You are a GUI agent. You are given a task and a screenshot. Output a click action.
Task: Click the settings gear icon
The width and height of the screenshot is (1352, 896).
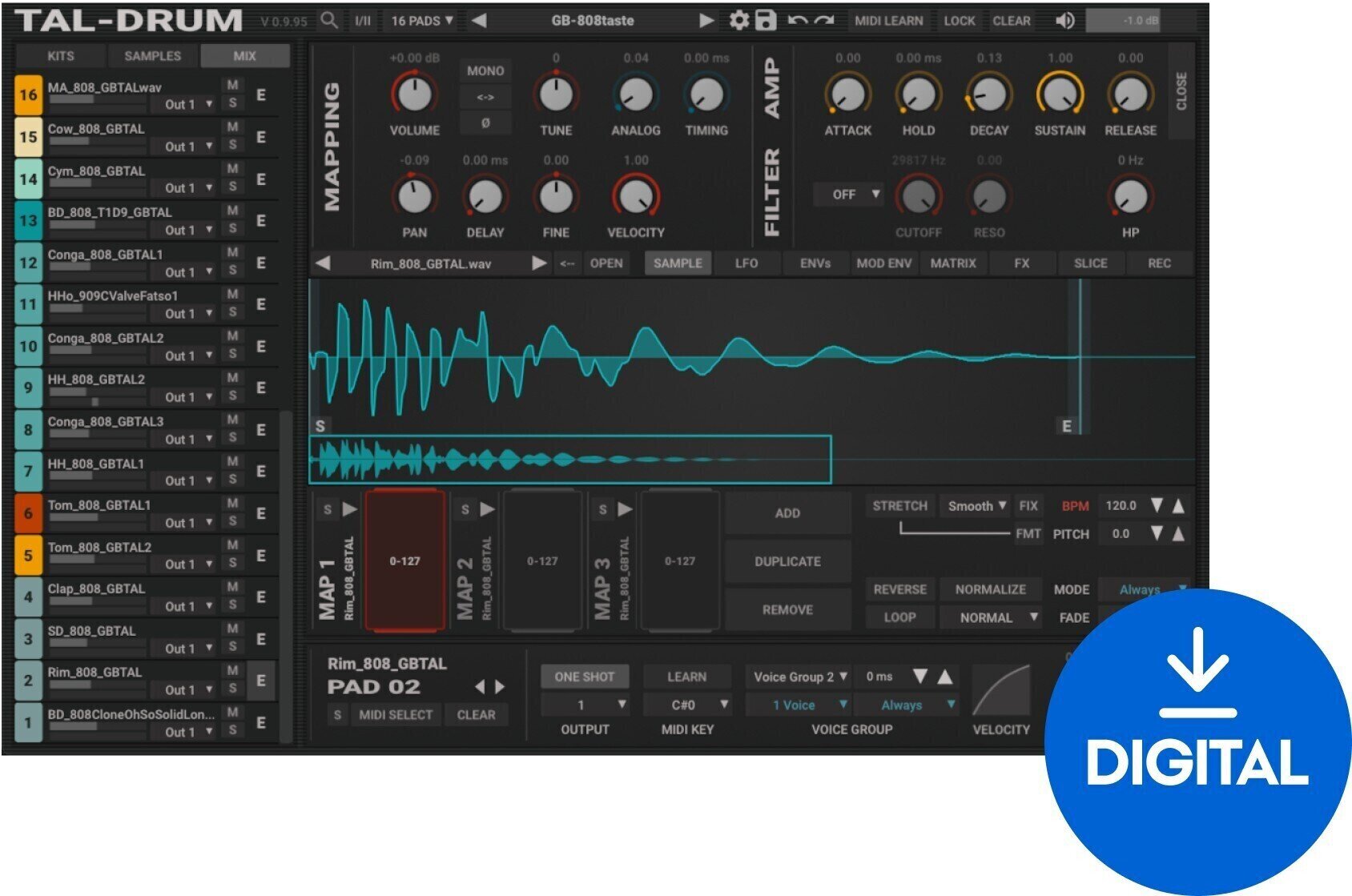point(741,20)
